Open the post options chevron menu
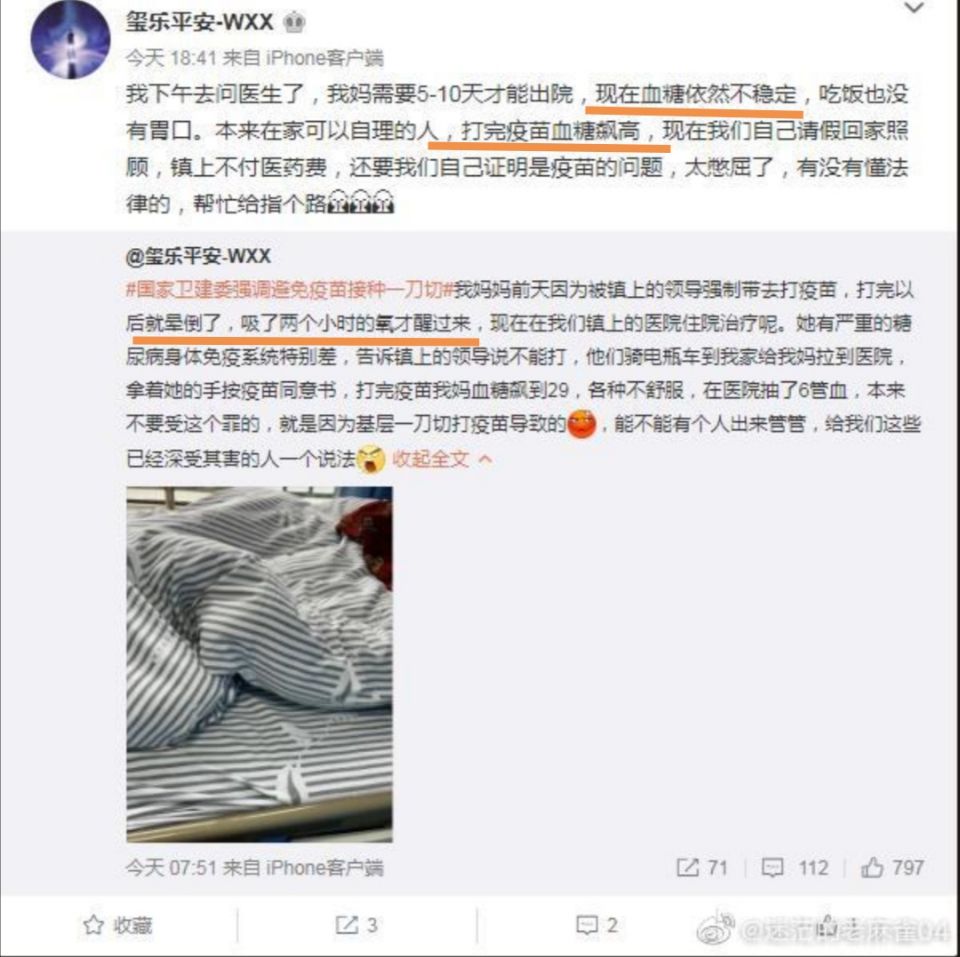 coord(913,7)
